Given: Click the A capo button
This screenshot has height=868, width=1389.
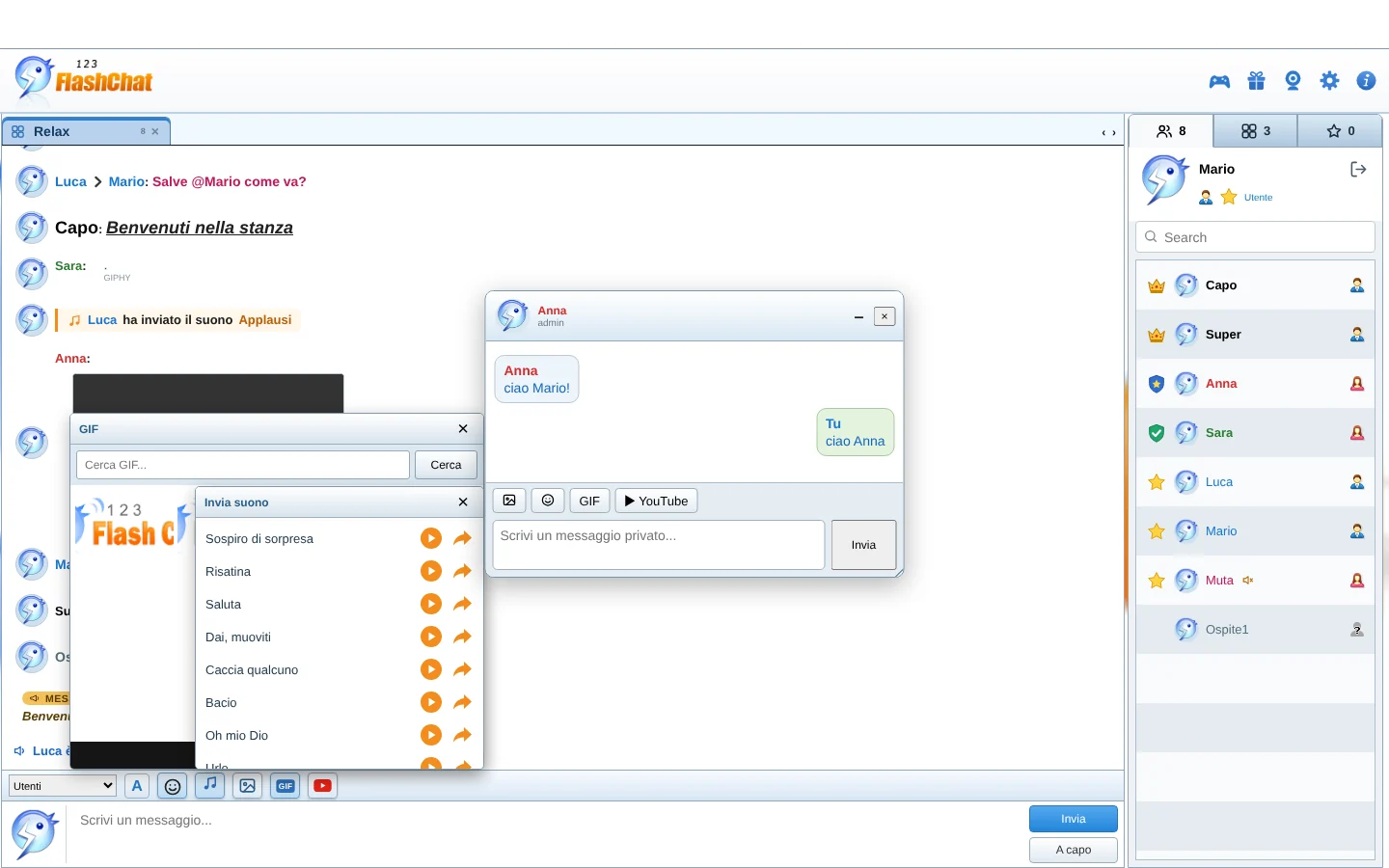Looking at the screenshot, I should (1074, 850).
